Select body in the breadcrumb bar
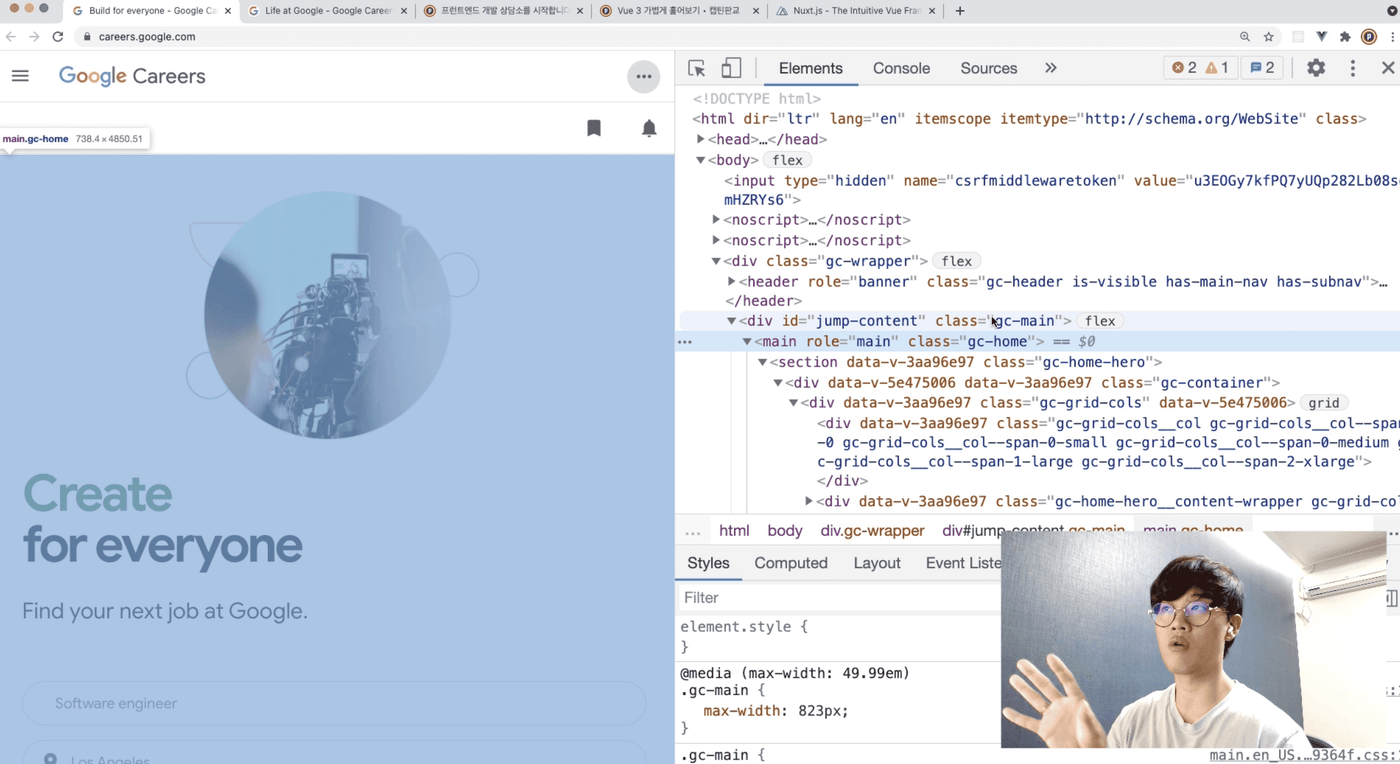This screenshot has width=1400, height=764. pyautogui.click(x=785, y=531)
